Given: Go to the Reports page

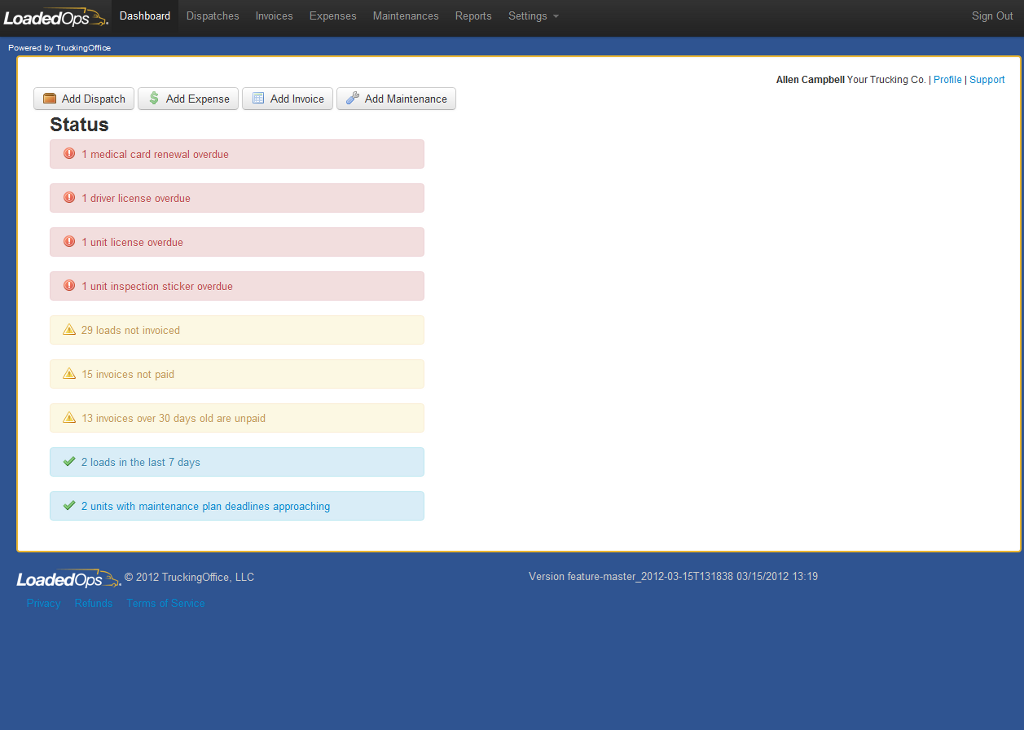Looking at the screenshot, I should point(473,16).
